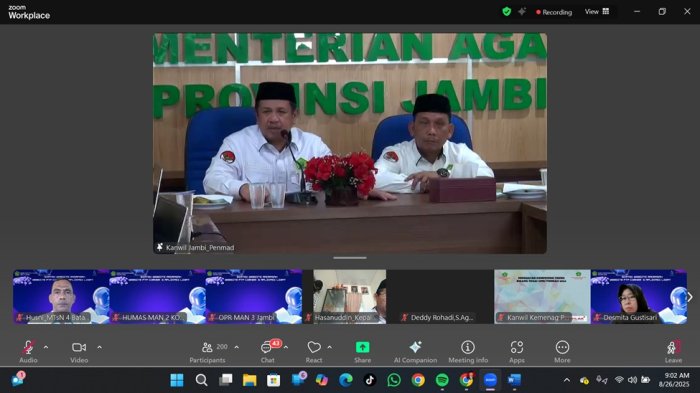Screen dimensions: 700x393
Task: Click the Recording indicator
Action: tap(554, 12)
